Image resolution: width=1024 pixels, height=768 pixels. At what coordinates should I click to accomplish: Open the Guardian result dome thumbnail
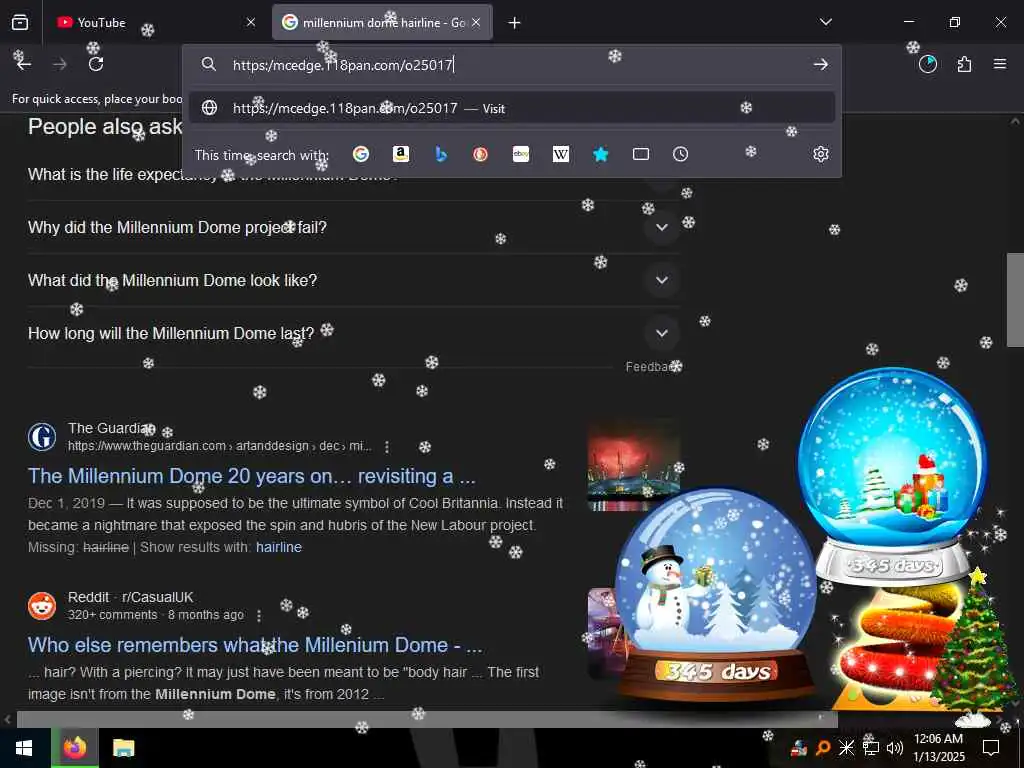(633, 464)
